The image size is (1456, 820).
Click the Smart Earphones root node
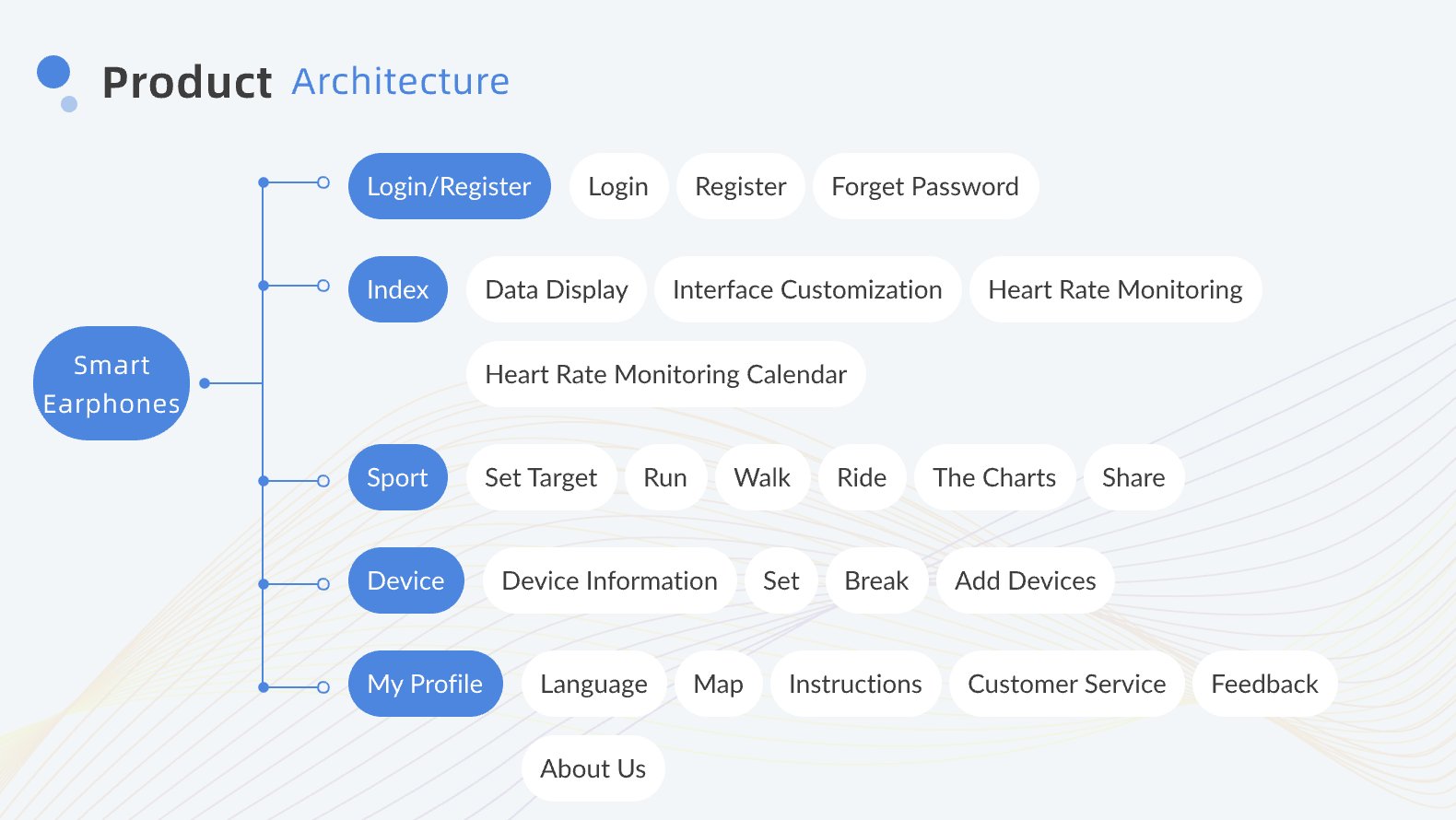click(112, 383)
